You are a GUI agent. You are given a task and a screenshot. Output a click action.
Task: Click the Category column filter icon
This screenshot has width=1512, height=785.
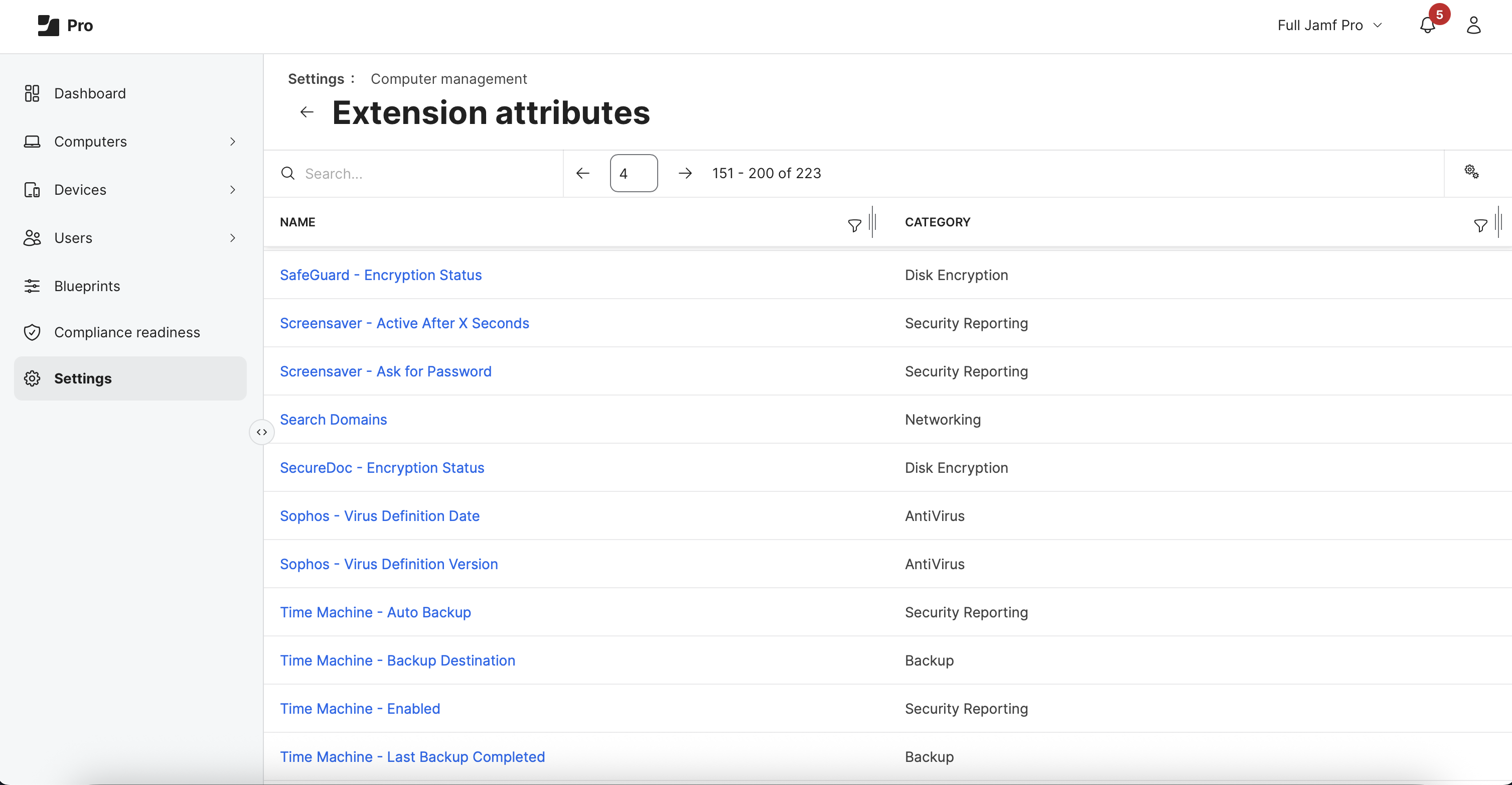pyautogui.click(x=1480, y=225)
